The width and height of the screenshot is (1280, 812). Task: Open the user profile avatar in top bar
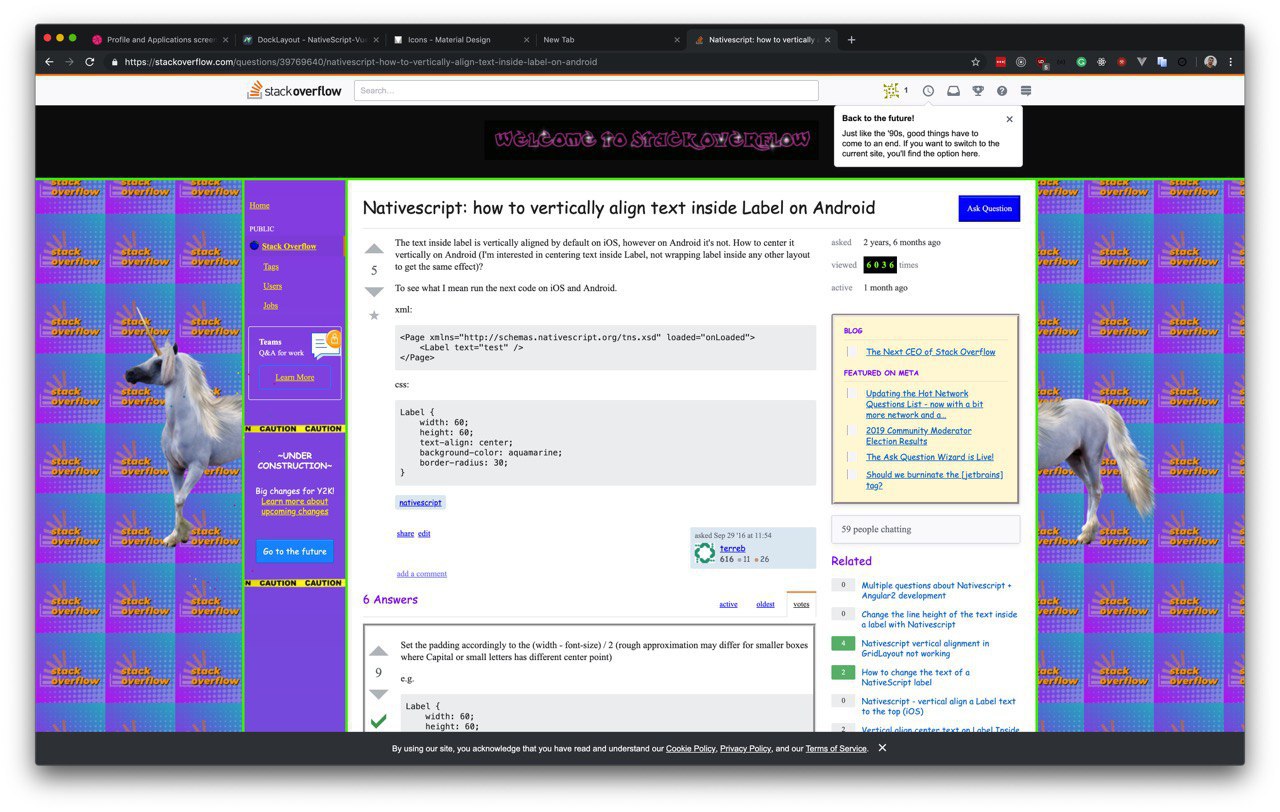[x=891, y=91]
